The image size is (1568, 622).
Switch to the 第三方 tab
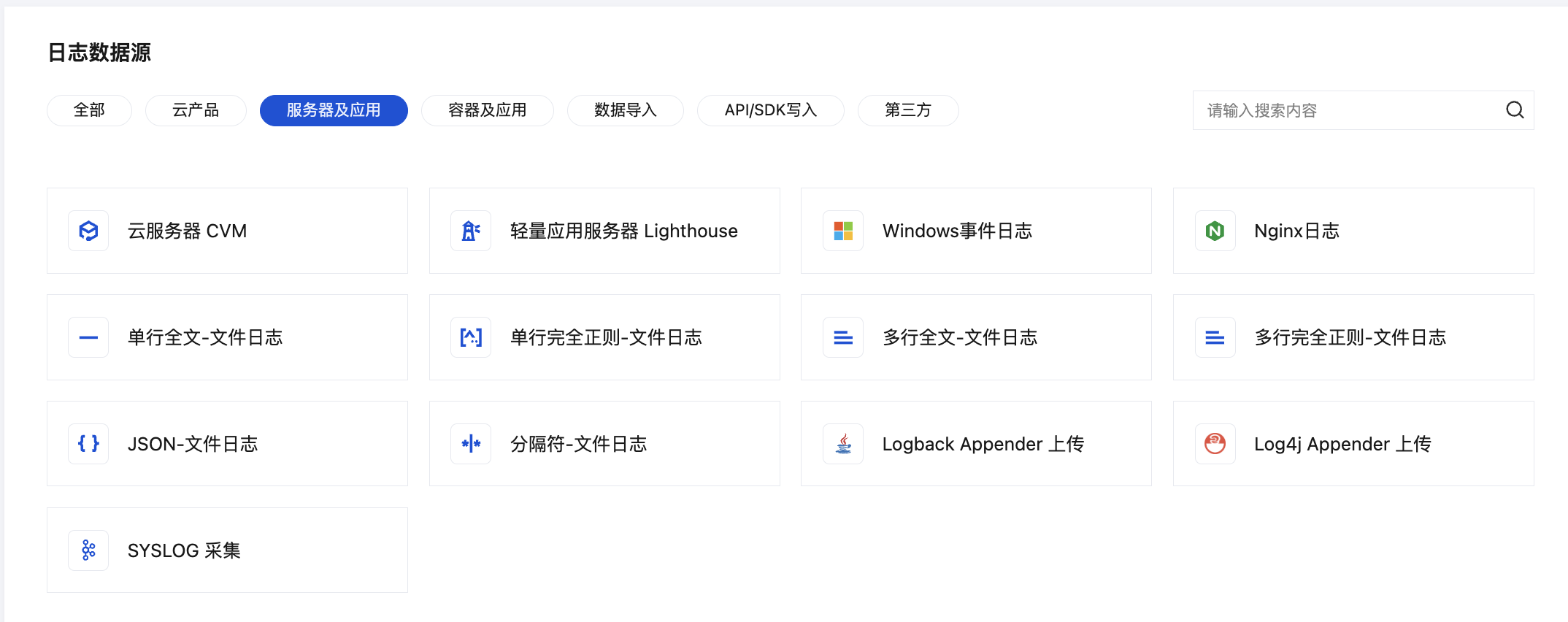907,110
